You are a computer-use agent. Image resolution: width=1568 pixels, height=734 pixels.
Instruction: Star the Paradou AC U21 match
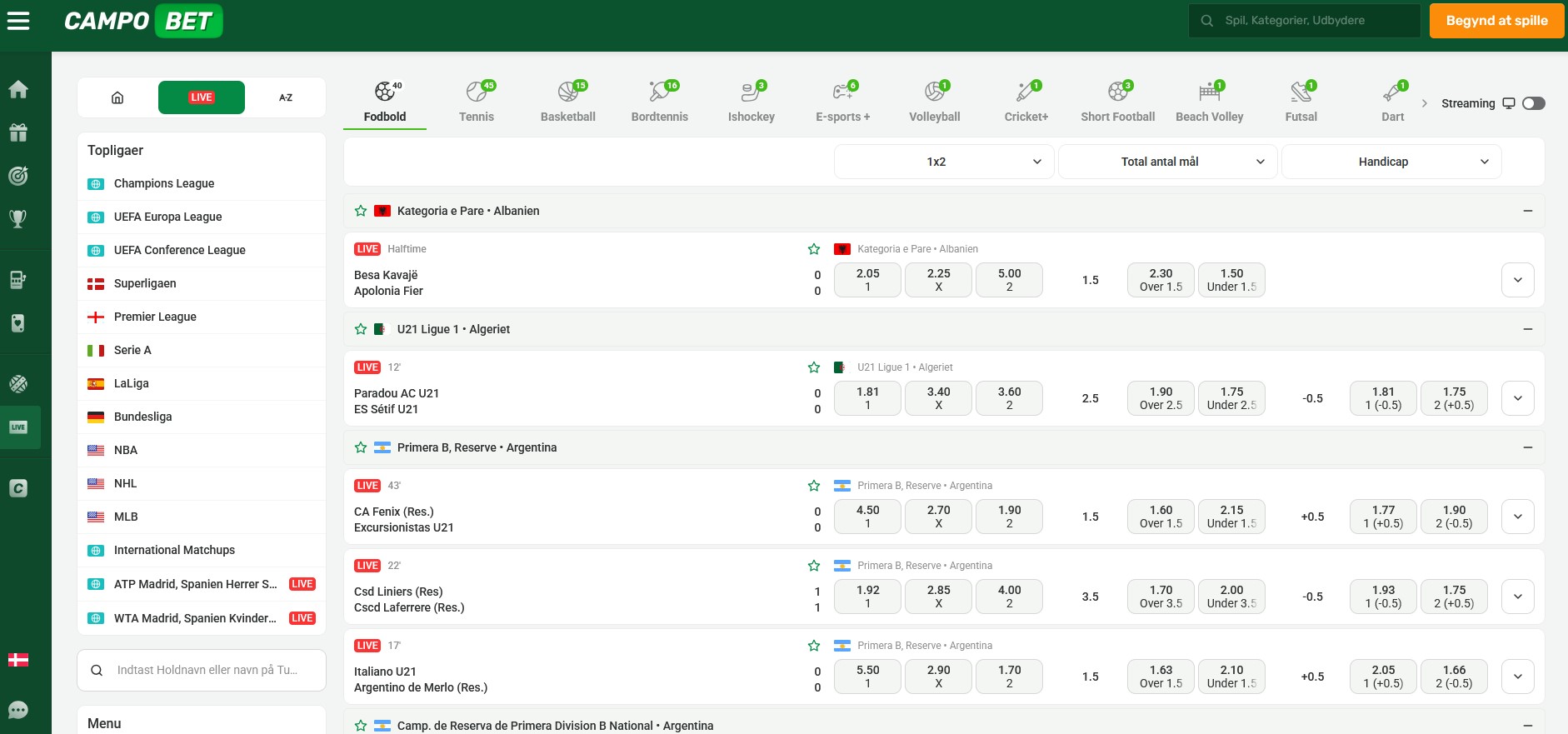pos(814,367)
